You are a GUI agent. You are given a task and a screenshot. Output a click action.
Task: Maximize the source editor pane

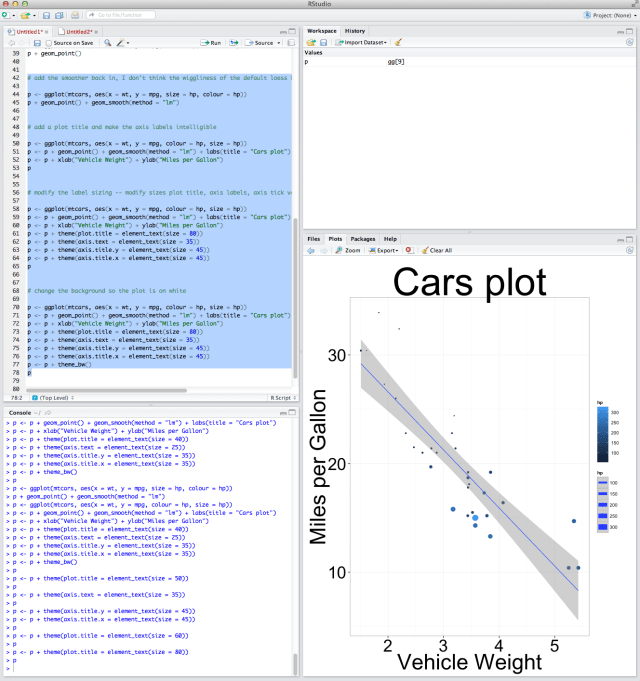coord(292,32)
